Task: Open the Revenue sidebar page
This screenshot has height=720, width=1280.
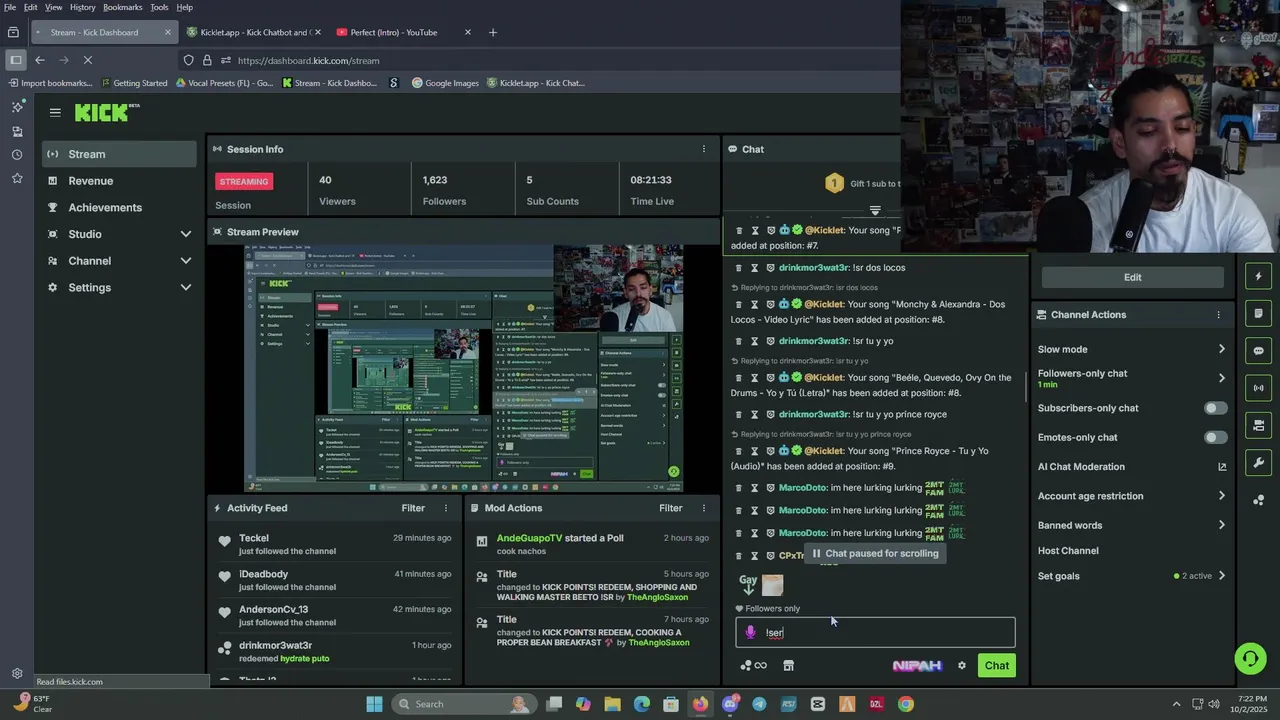Action: (x=120, y=181)
